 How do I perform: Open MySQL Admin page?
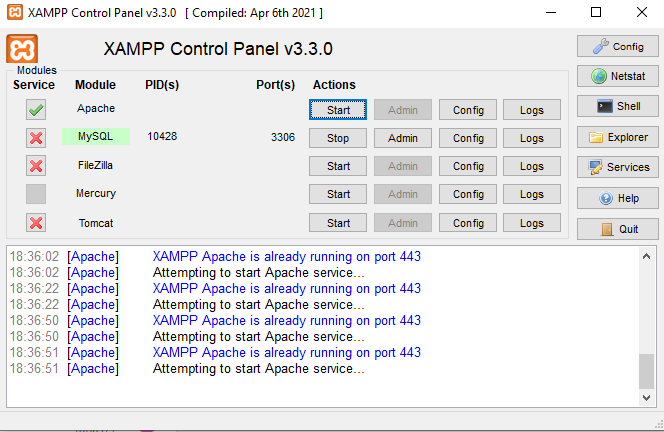[402, 138]
